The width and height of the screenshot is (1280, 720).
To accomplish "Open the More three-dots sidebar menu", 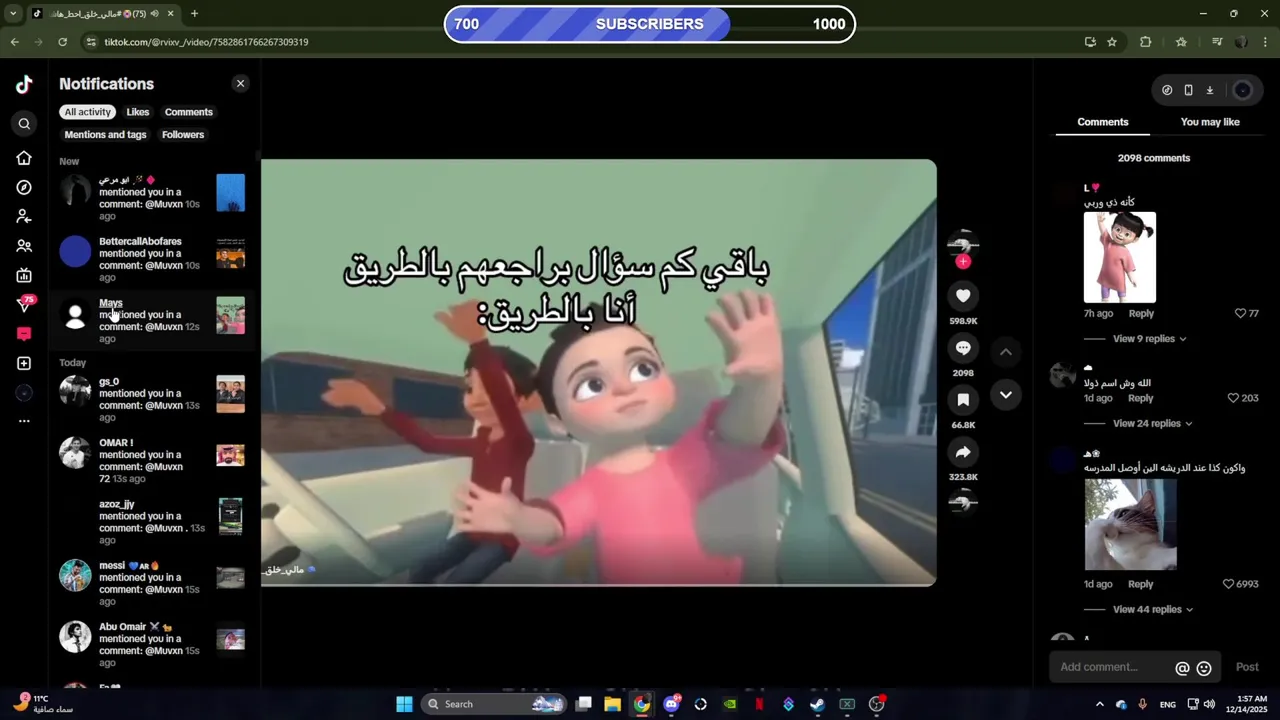I will pyautogui.click(x=24, y=421).
